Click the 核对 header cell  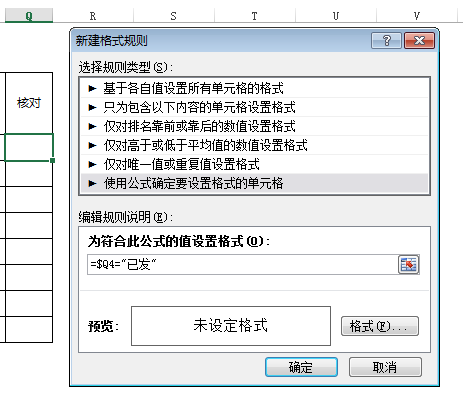tap(29, 103)
